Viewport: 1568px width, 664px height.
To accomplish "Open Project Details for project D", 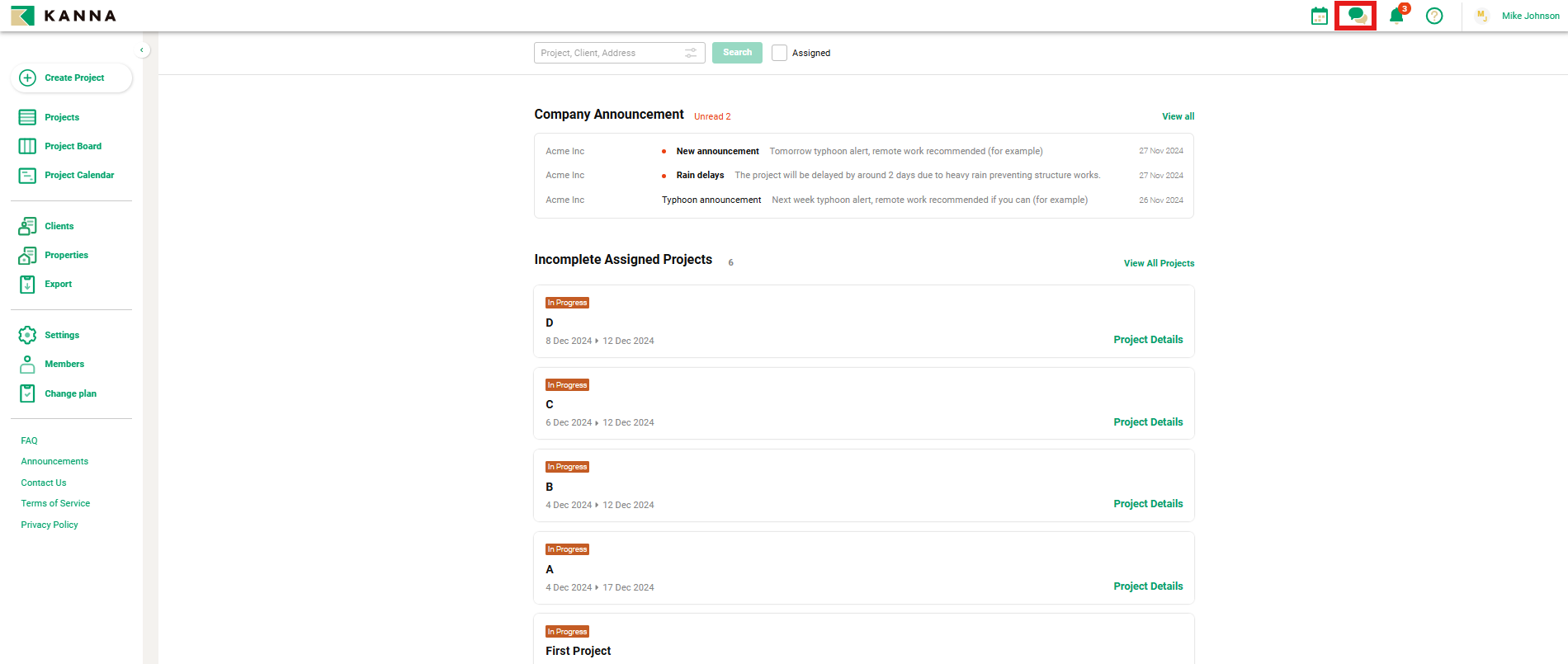I will tap(1148, 340).
